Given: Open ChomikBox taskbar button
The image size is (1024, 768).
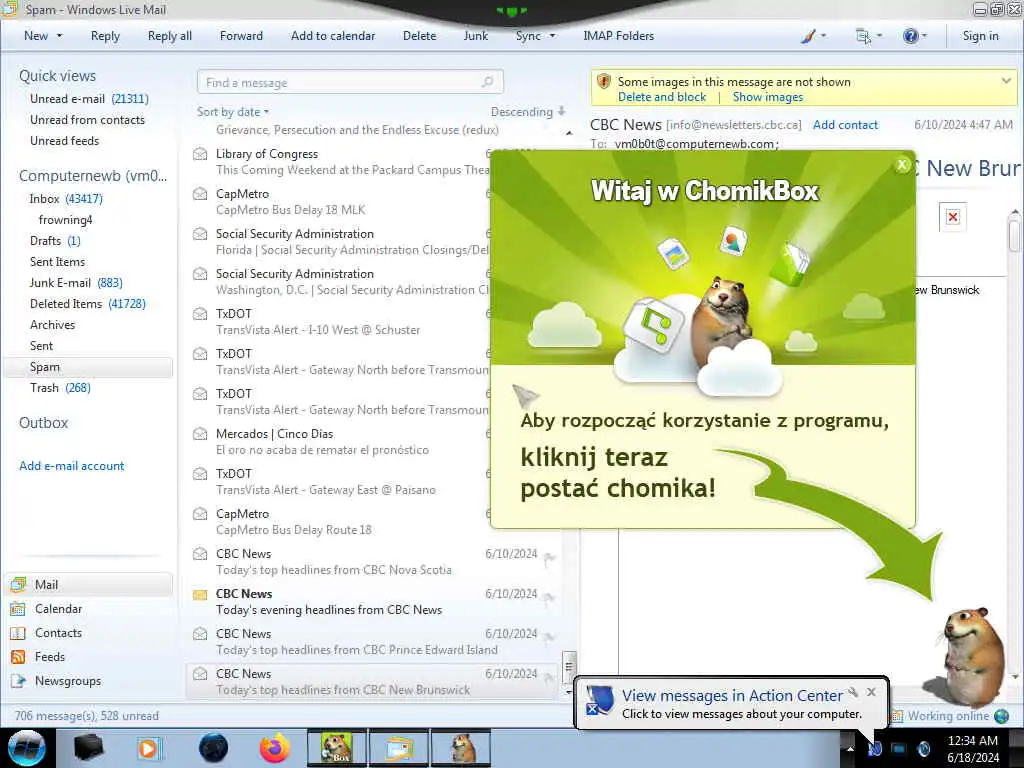Looking at the screenshot, I should coord(337,748).
